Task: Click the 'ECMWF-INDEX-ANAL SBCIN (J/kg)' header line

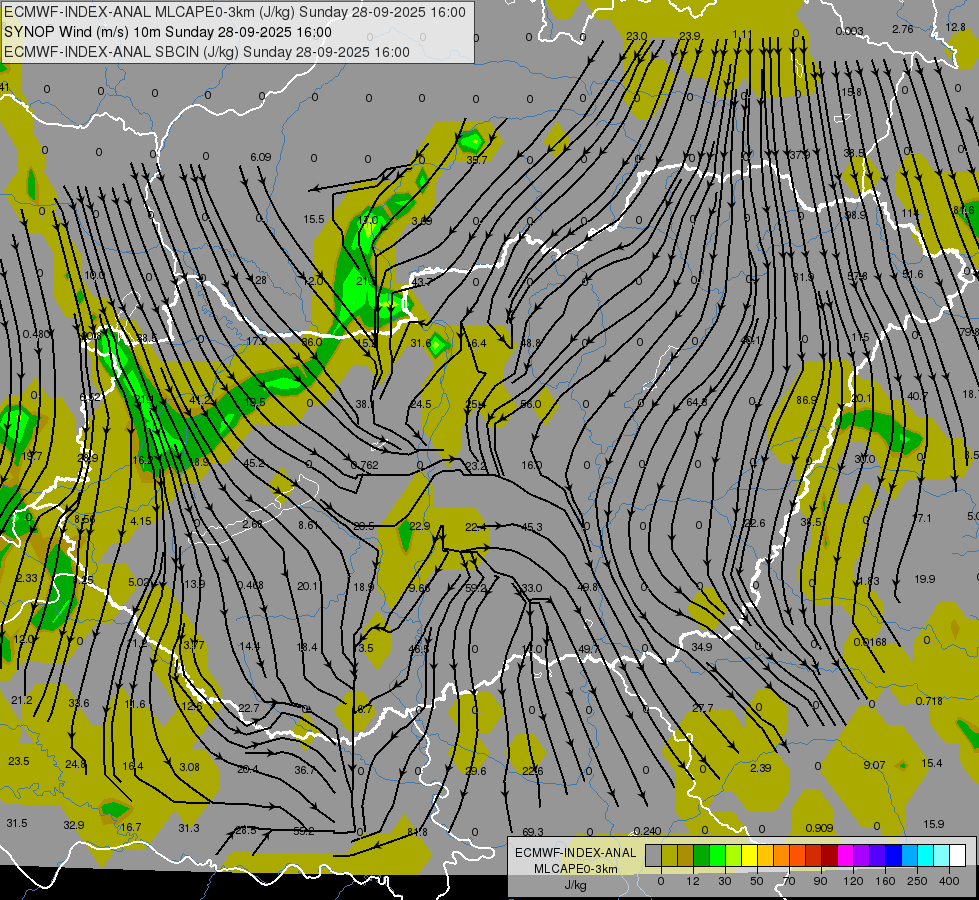Action: [x=121, y=52]
